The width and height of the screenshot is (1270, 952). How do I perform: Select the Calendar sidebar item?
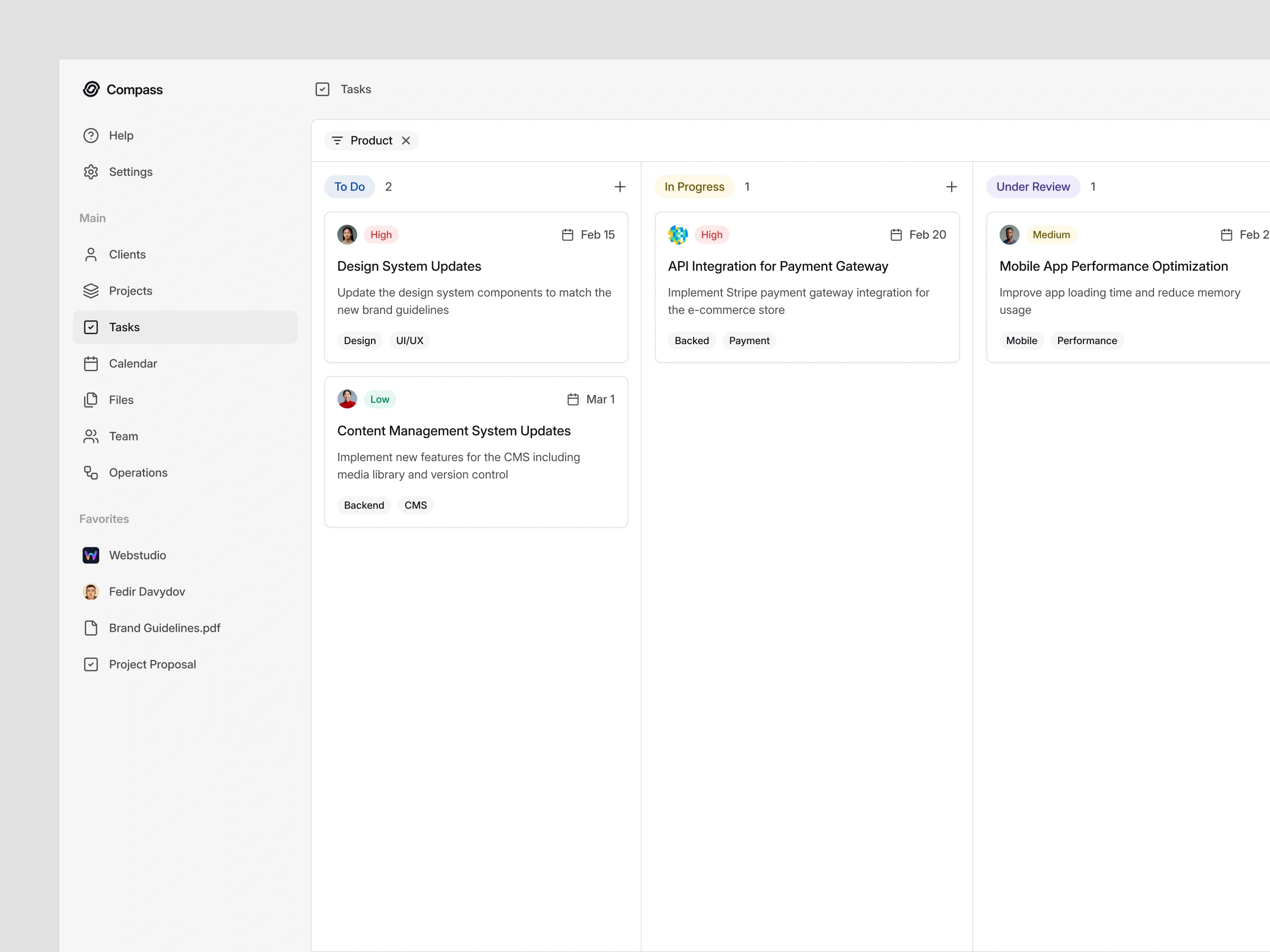132,364
